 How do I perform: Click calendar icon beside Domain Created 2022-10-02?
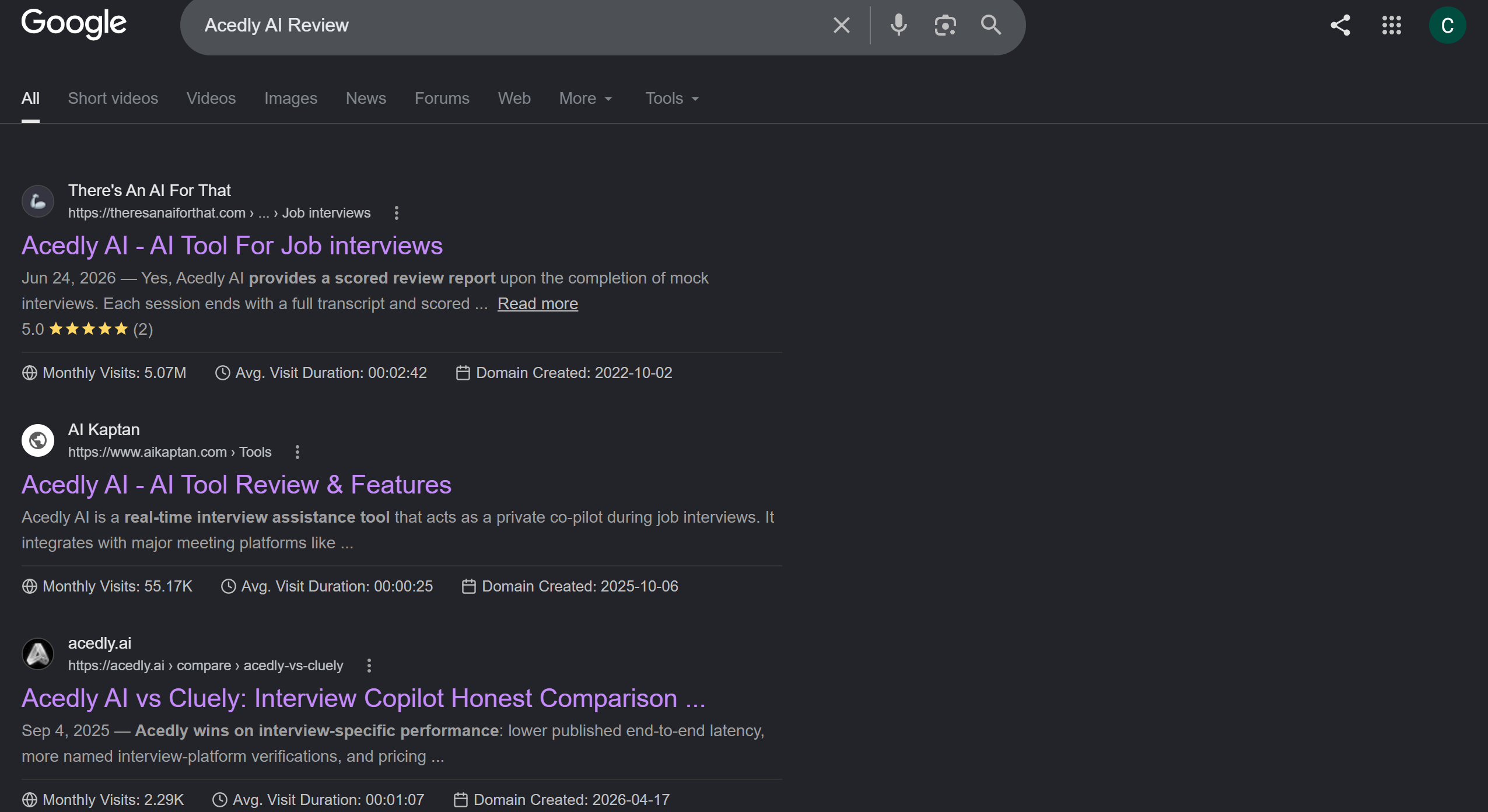(x=463, y=373)
